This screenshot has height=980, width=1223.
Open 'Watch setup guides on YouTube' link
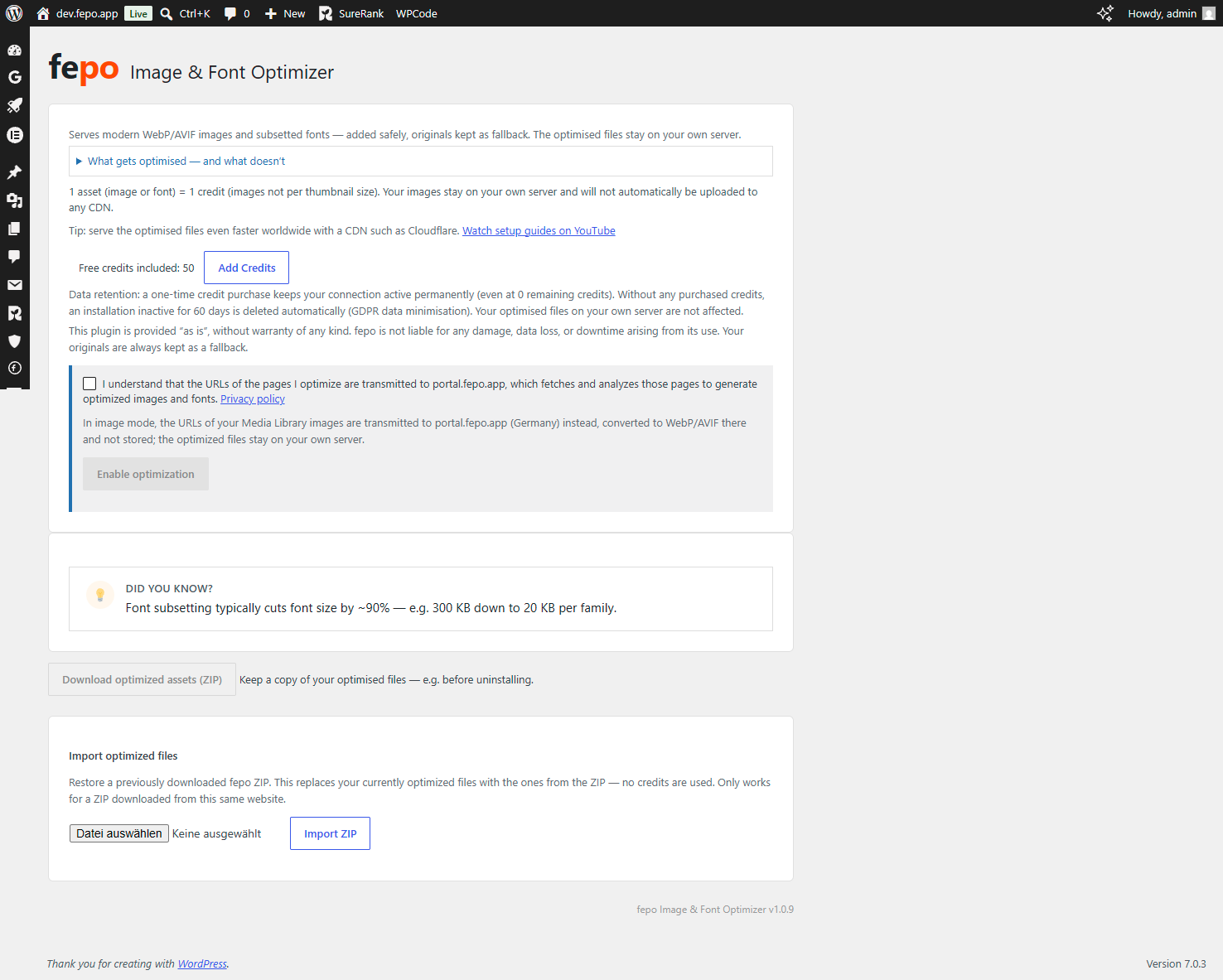tap(539, 231)
